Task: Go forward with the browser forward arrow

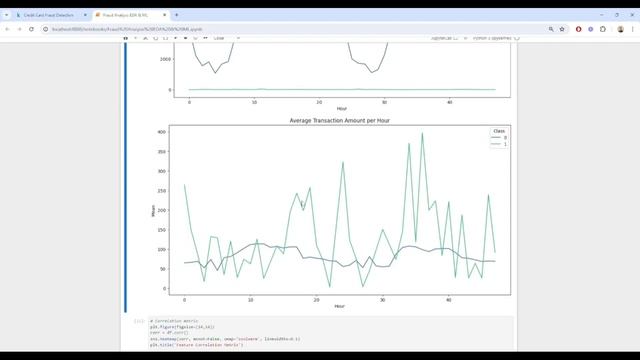Action: click(19, 29)
